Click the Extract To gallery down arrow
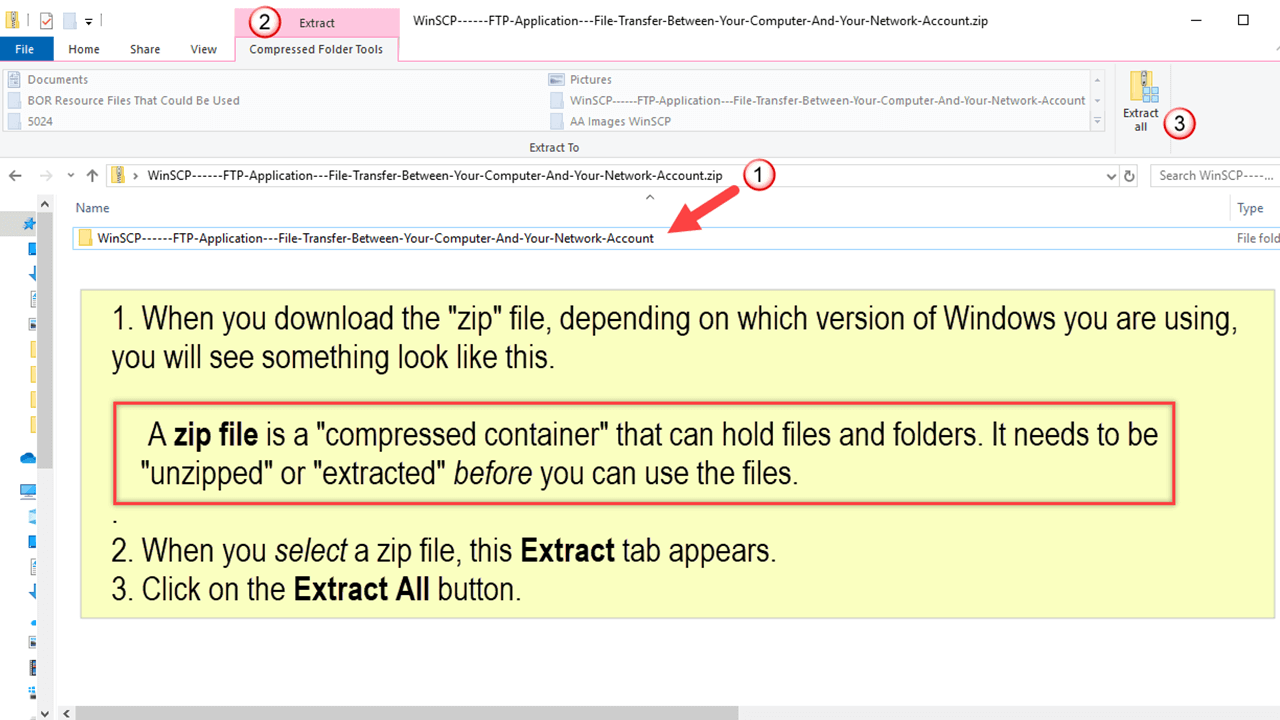This screenshot has width=1280, height=720. pos(1097,100)
